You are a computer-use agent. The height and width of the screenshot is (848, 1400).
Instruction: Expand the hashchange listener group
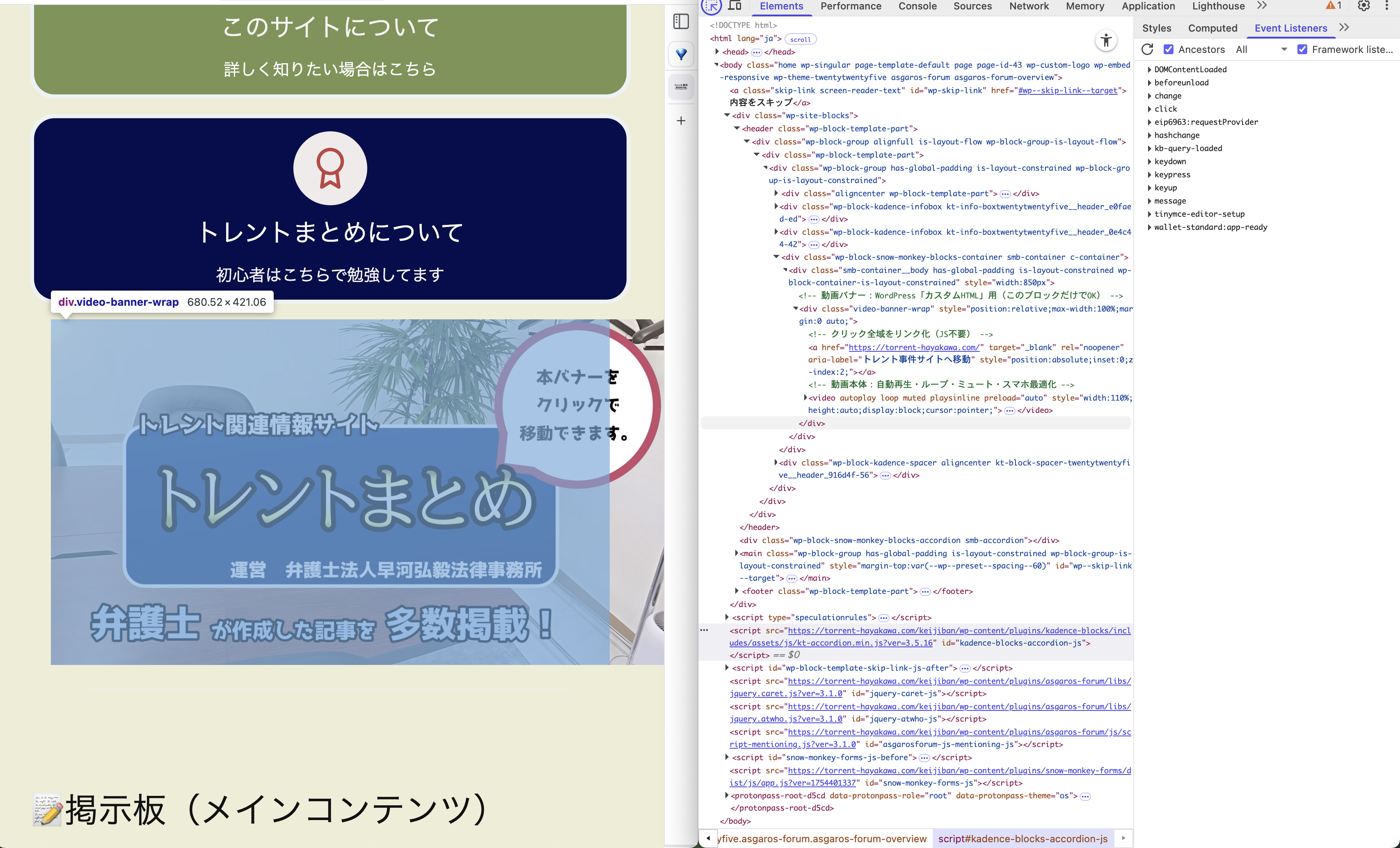(1149, 135)
